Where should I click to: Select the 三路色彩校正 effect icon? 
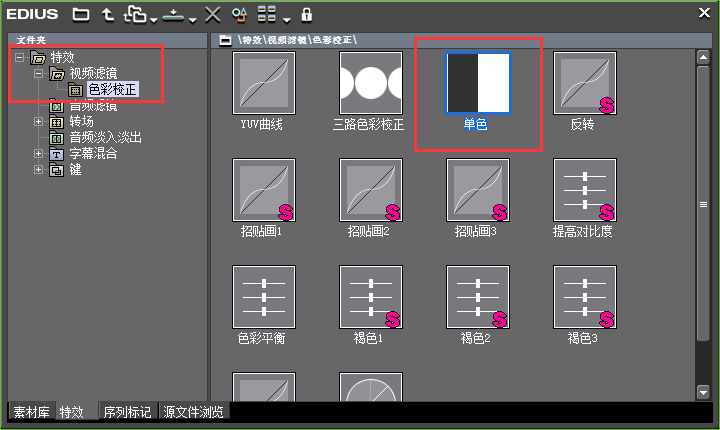coord(371,83)
